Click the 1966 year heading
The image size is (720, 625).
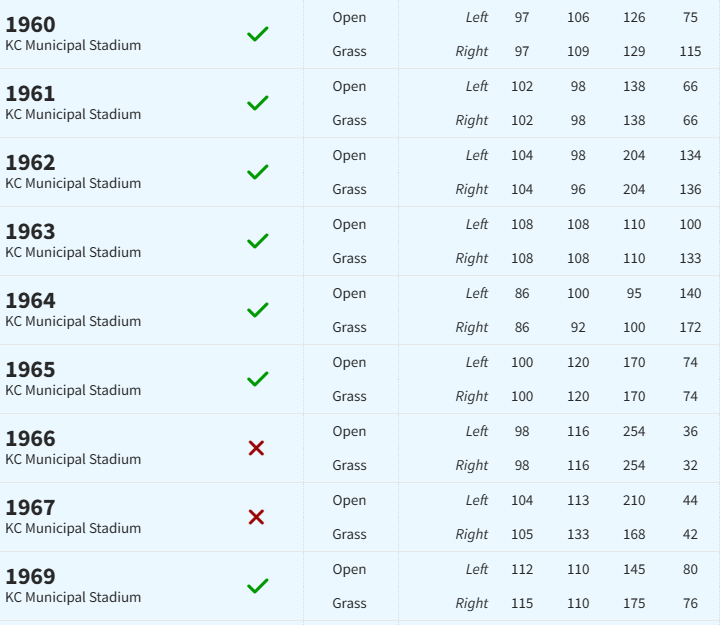coord(31,439)
